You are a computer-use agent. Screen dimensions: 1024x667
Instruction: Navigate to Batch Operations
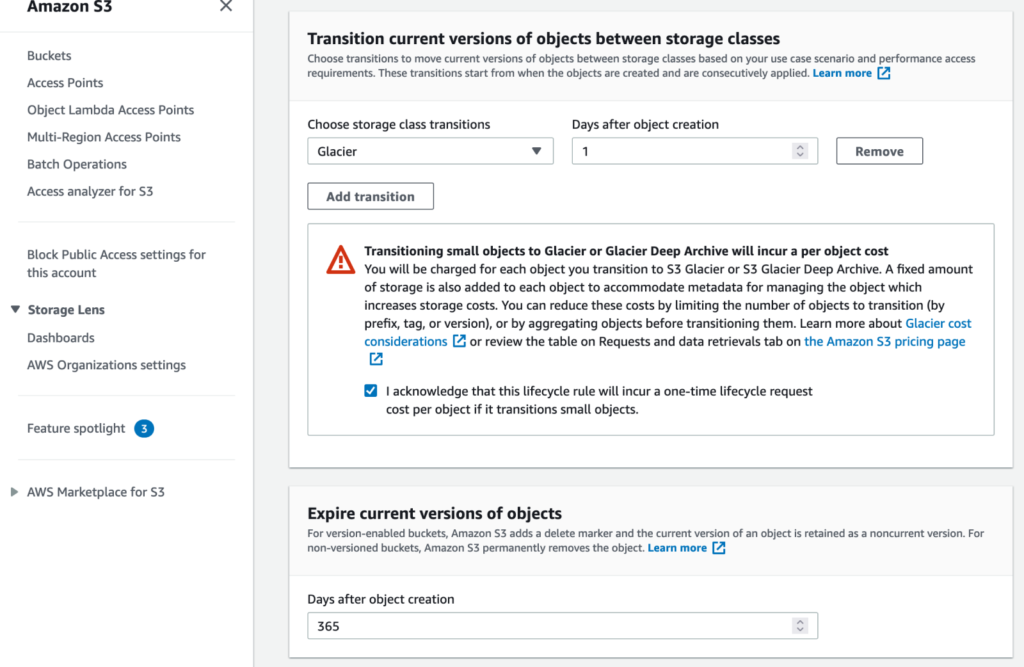tap(76, 163)
